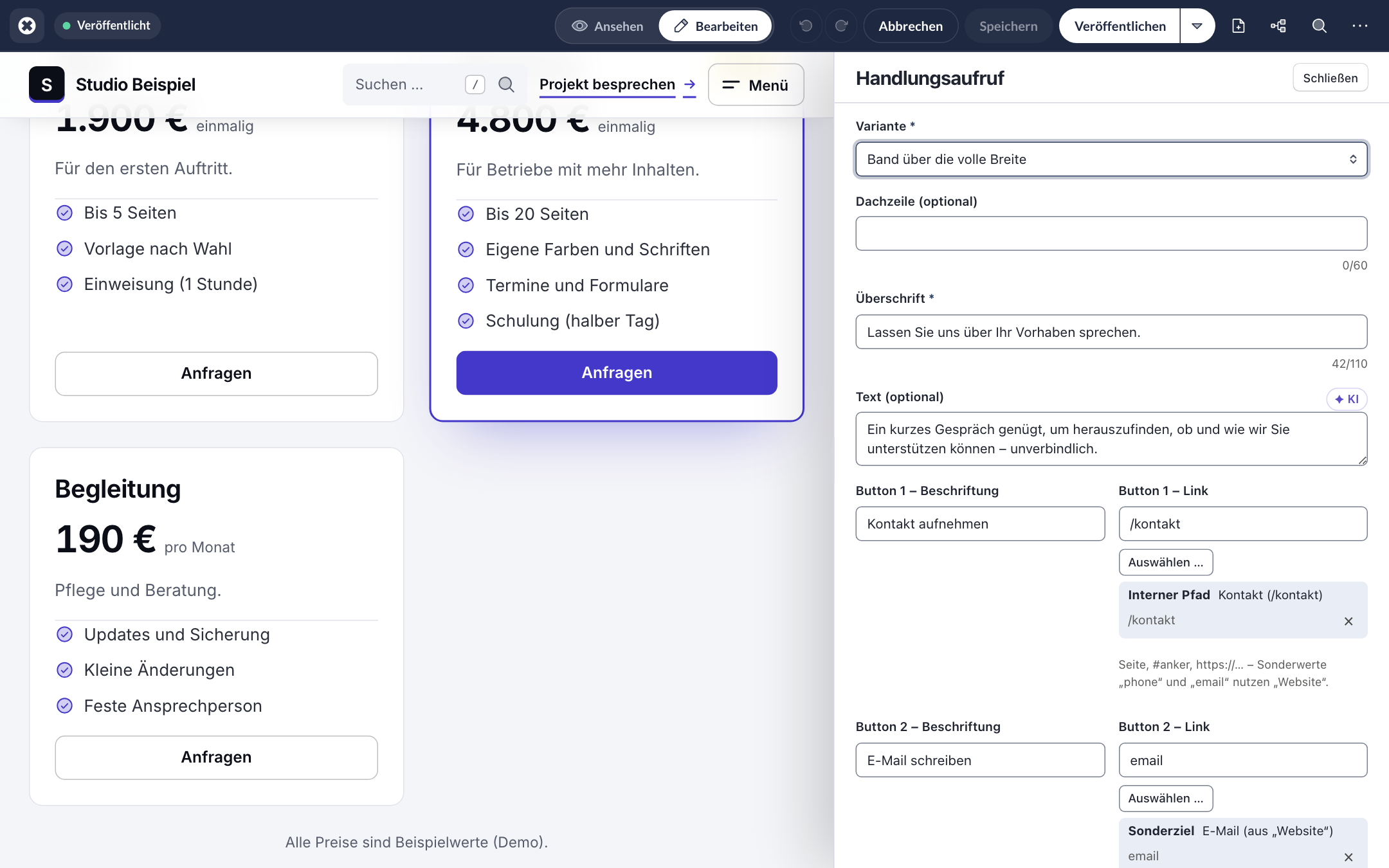
Task: Open the Variante select dropdown
Action: 1111,159
